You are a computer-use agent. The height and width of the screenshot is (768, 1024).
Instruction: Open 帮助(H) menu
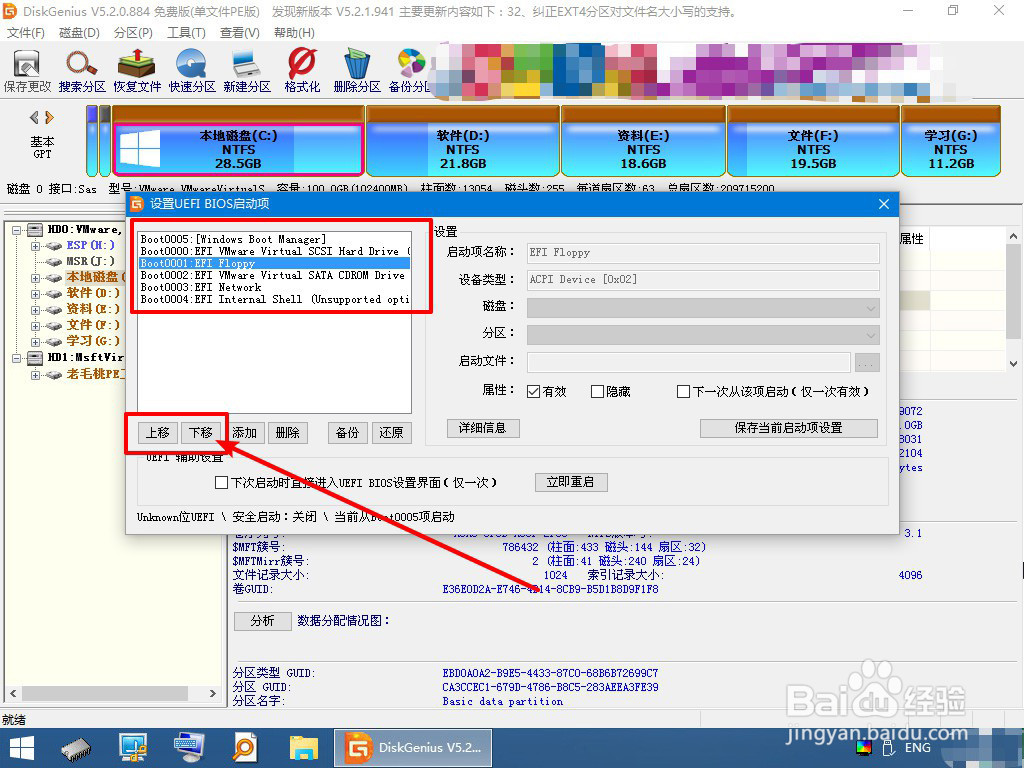(x=294, y=33)
